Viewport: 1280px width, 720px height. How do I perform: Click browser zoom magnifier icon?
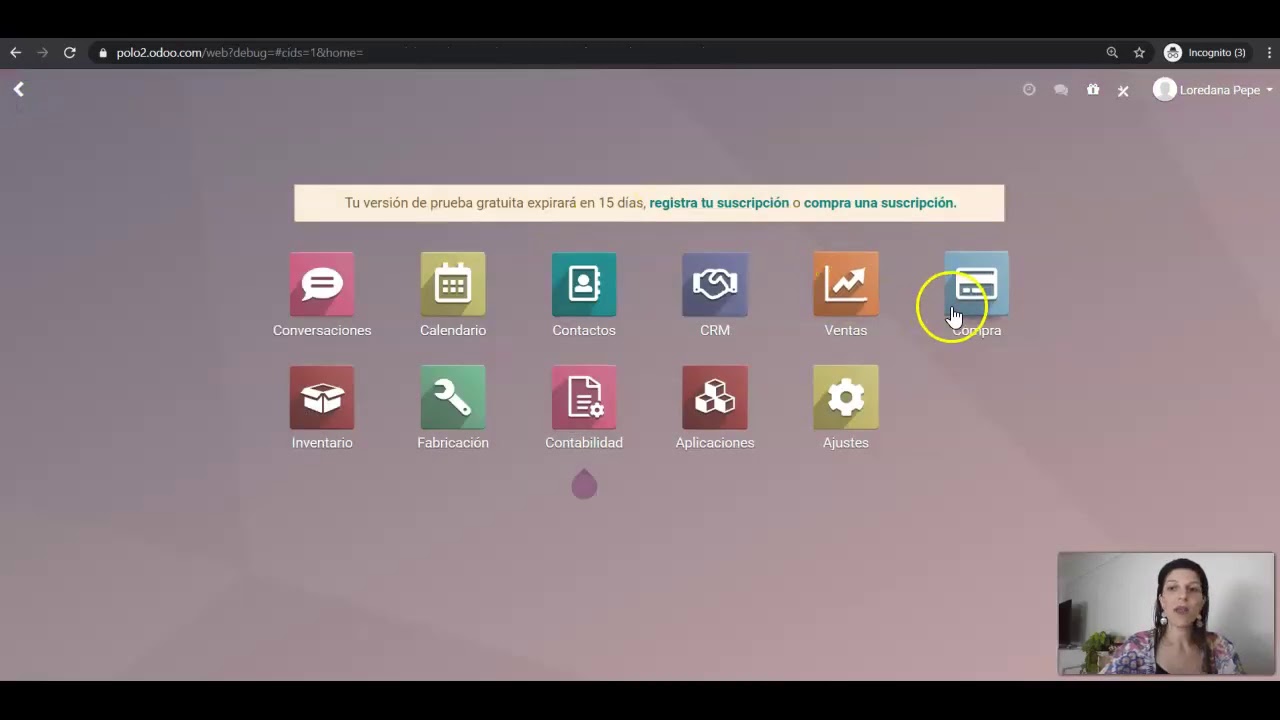coord(1112,53)
